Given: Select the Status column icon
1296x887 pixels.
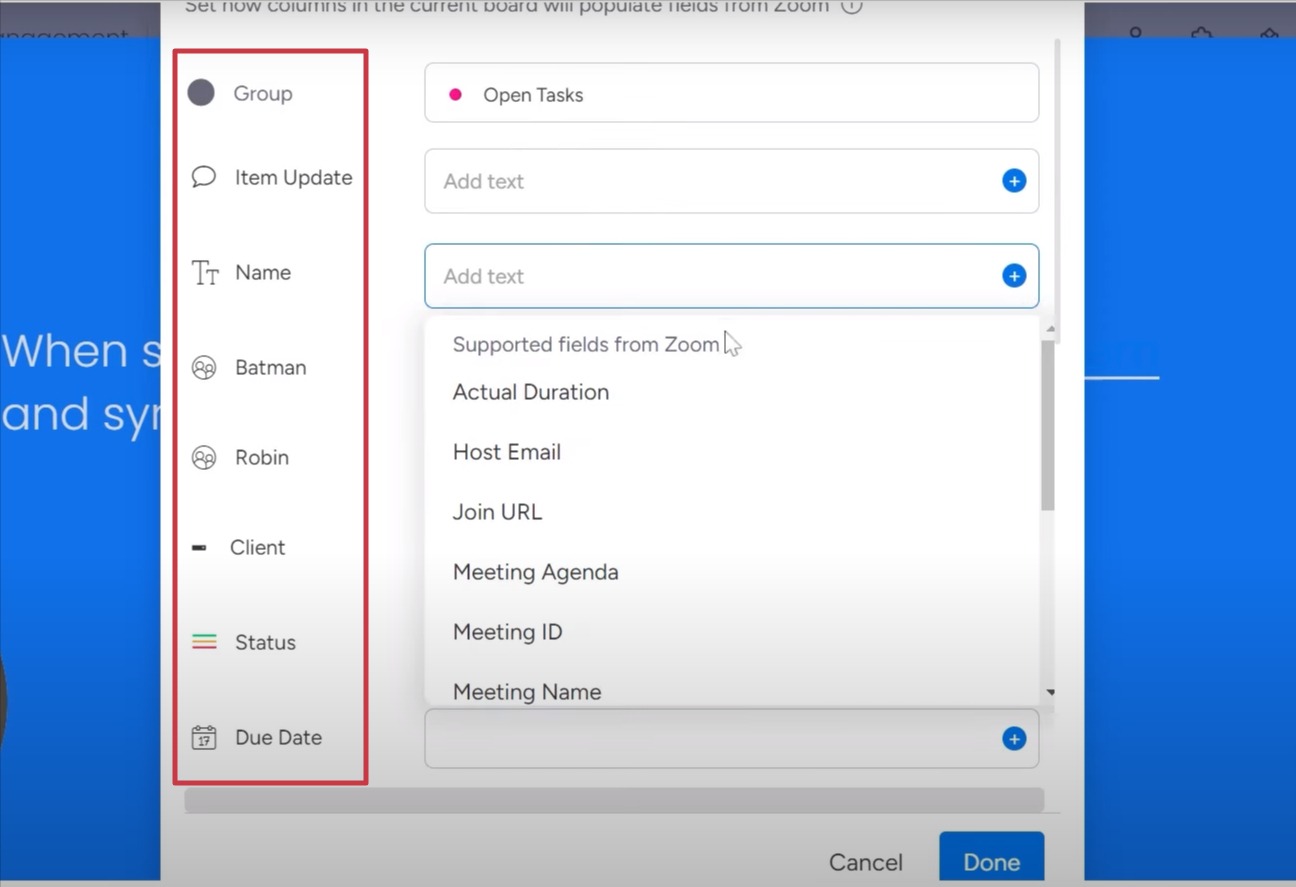Looking at the screenshot, I should coord(203,641).
